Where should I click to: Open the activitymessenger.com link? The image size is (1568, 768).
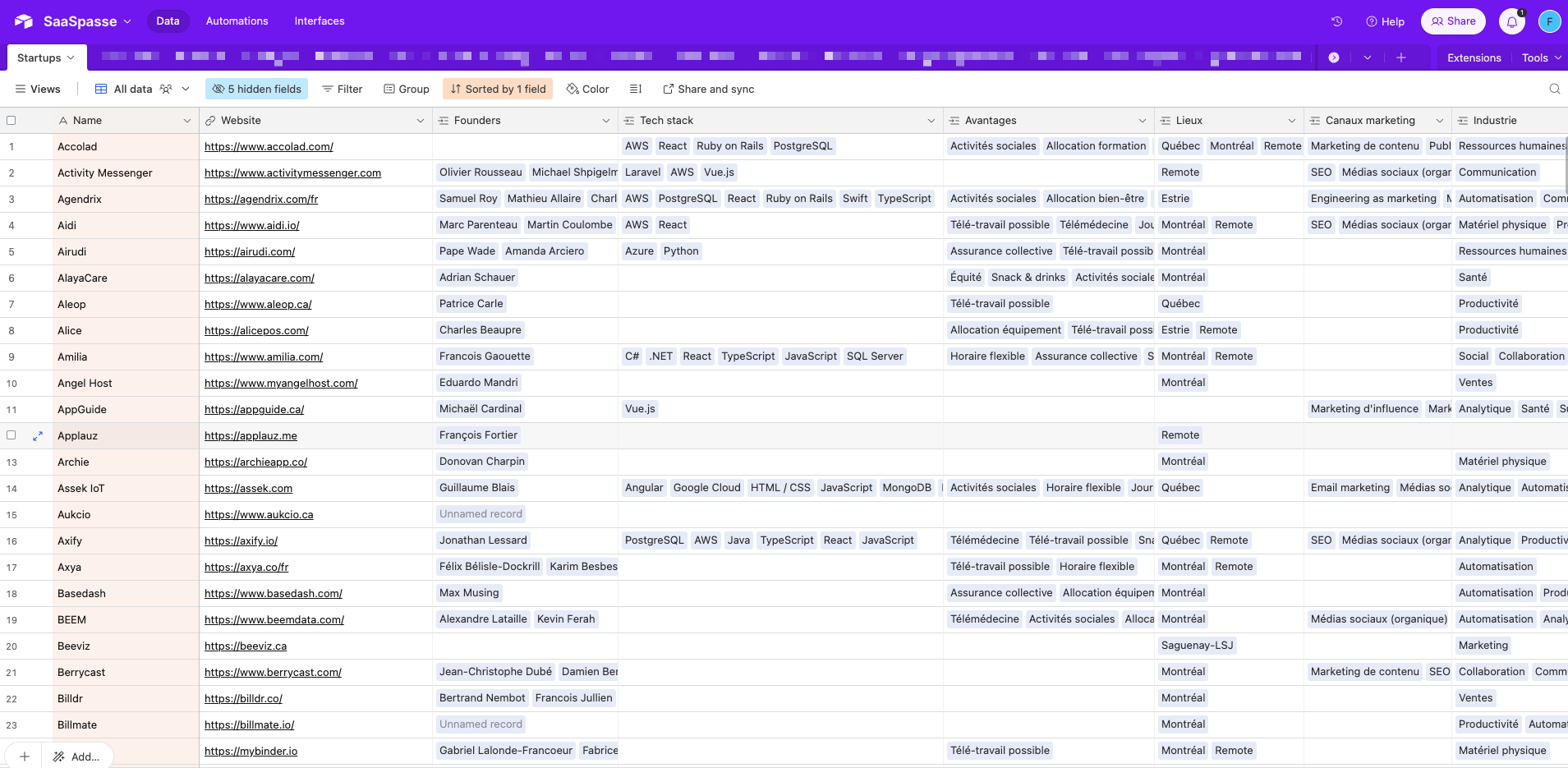(x=292, y=173)
